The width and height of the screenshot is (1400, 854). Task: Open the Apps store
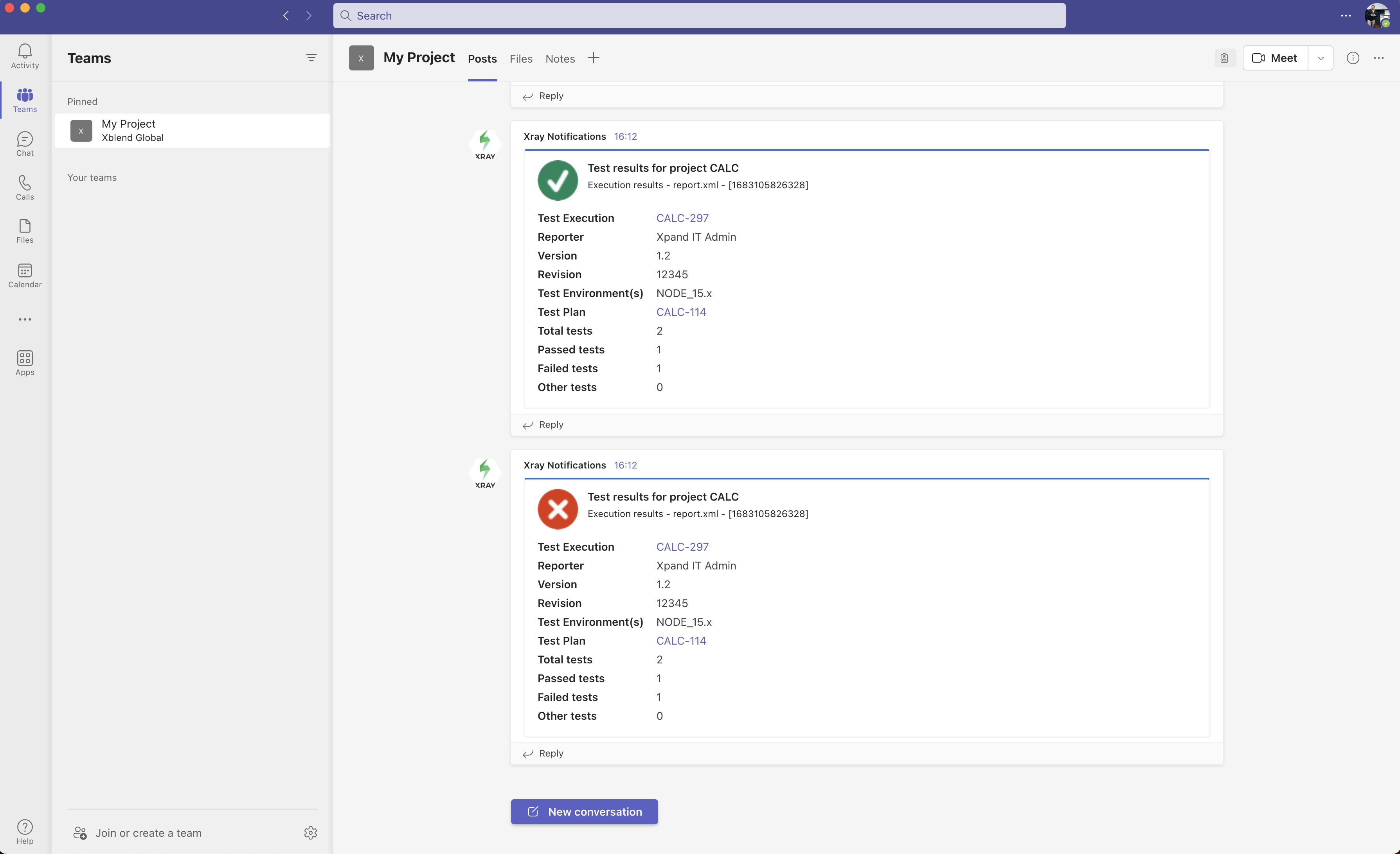(x=25, y=363)
